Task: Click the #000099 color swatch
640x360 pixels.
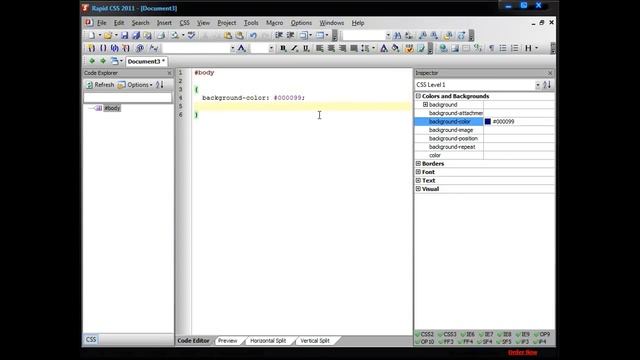Action: click(487, 122)
